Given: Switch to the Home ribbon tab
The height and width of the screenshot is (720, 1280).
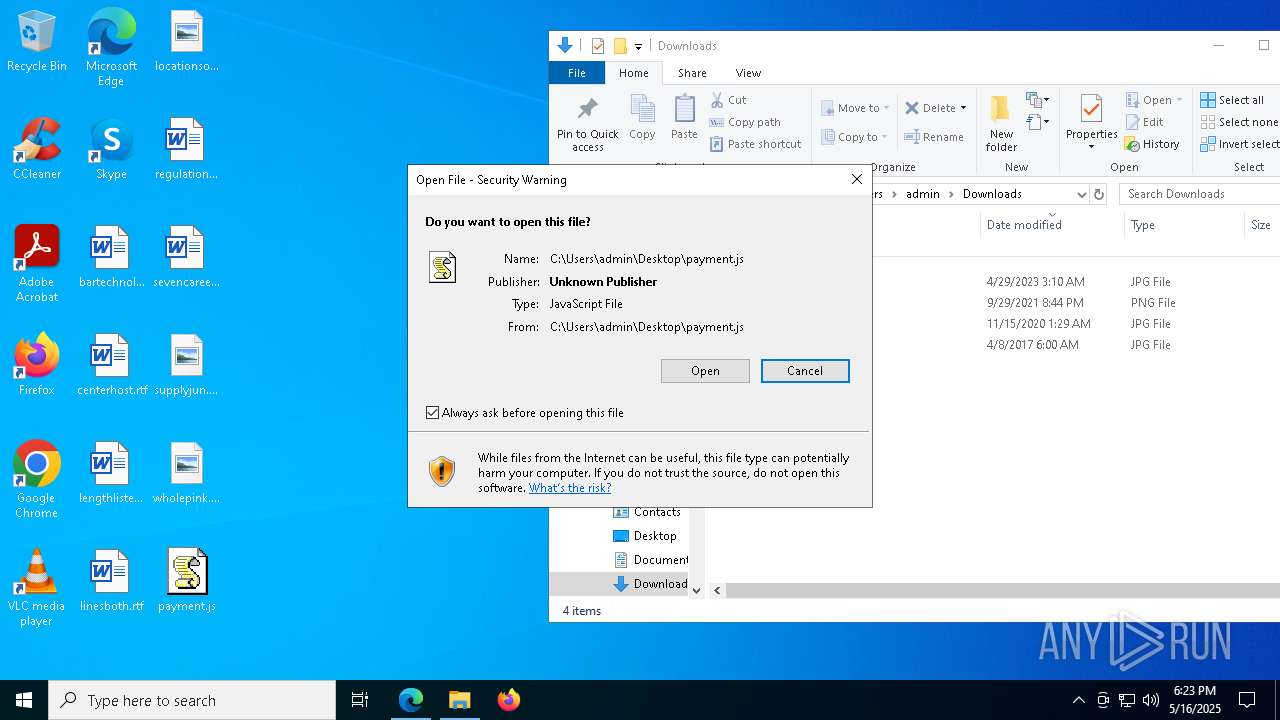Looking at the screenshot, I should (x=634, y=73).
